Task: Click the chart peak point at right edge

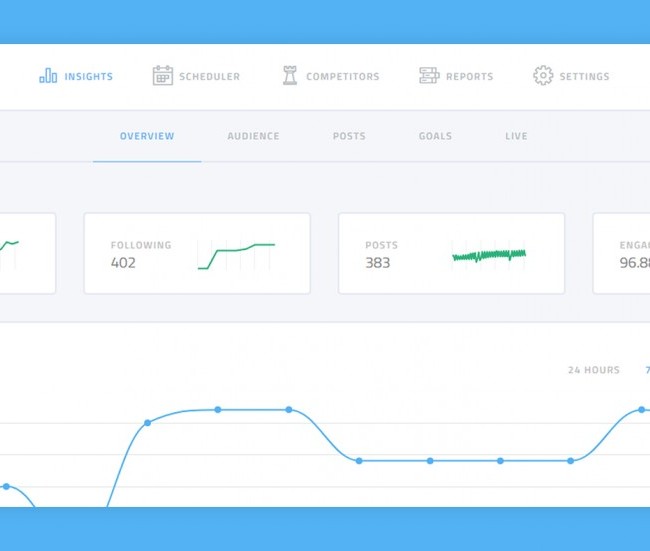Action: click(x=642, y=410)
